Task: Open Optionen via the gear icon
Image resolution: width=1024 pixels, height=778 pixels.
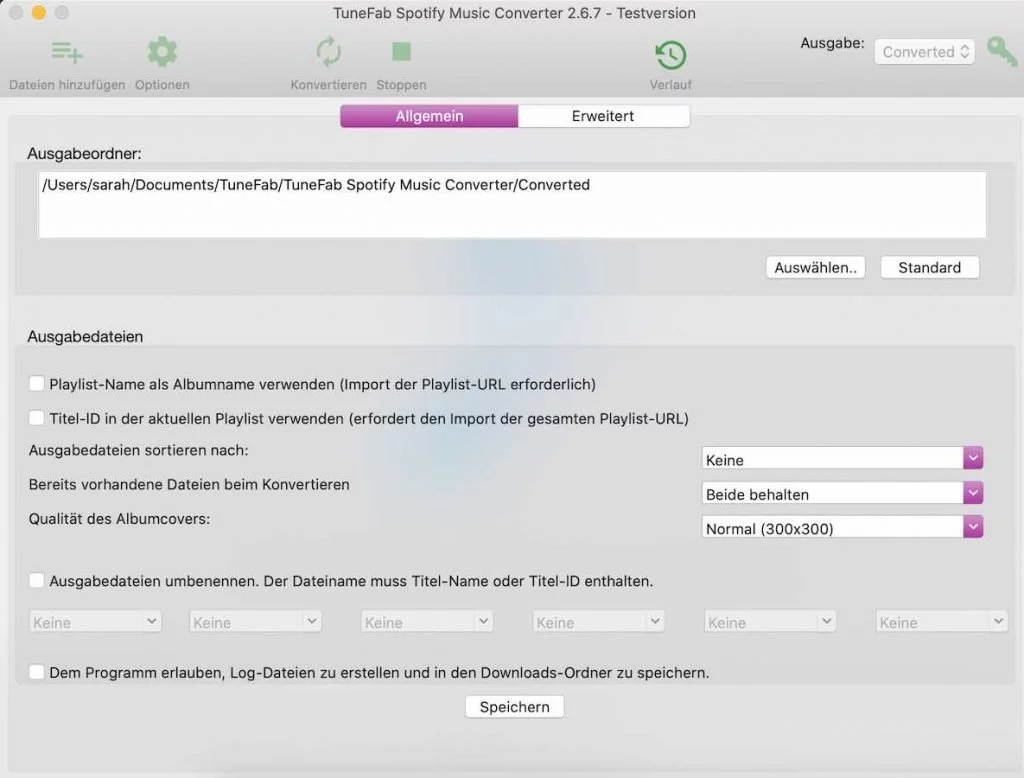Action: (x=162, y=52)
